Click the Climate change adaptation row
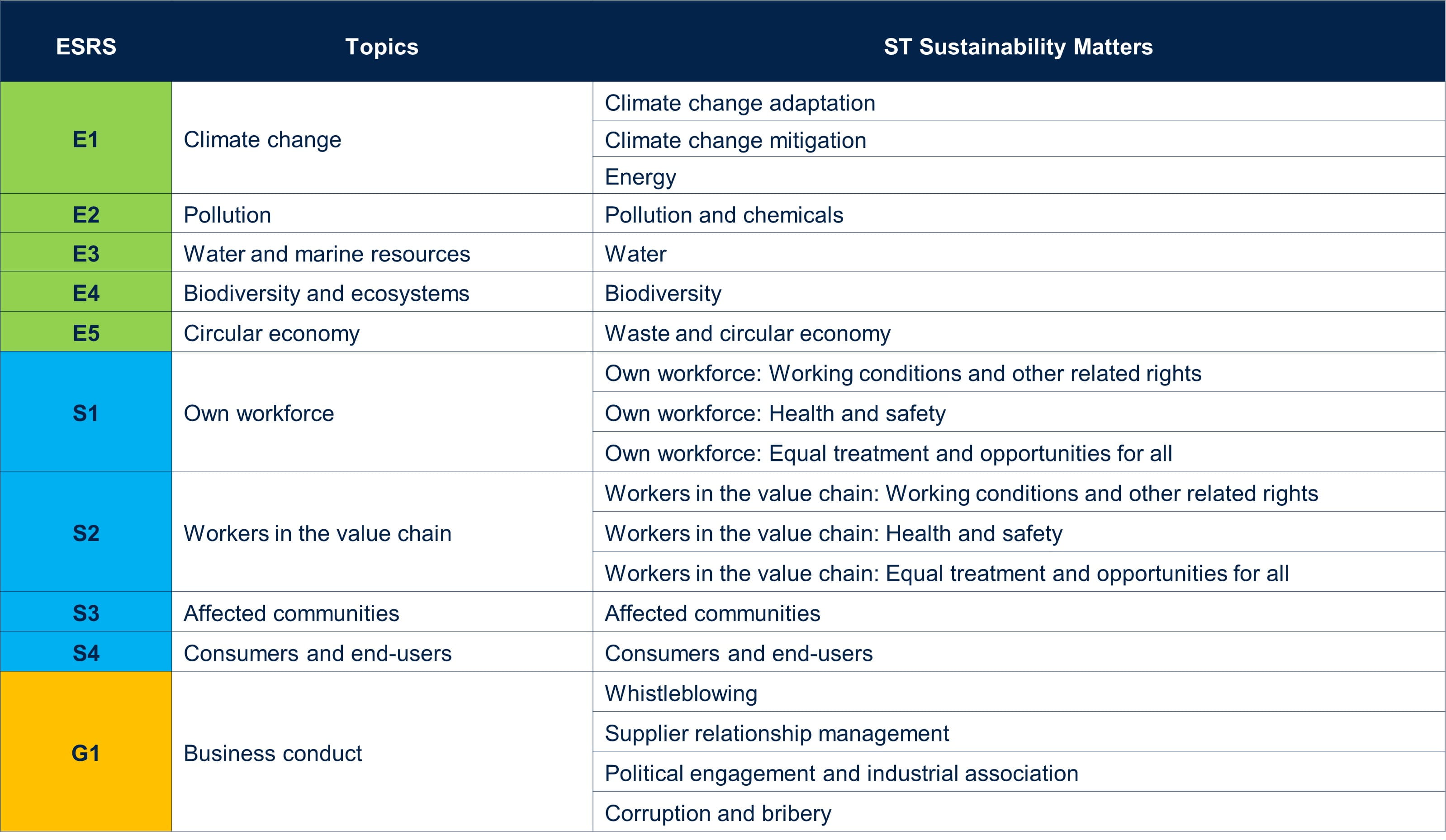This screenshot has height=840, width=1446. (740, 103)
